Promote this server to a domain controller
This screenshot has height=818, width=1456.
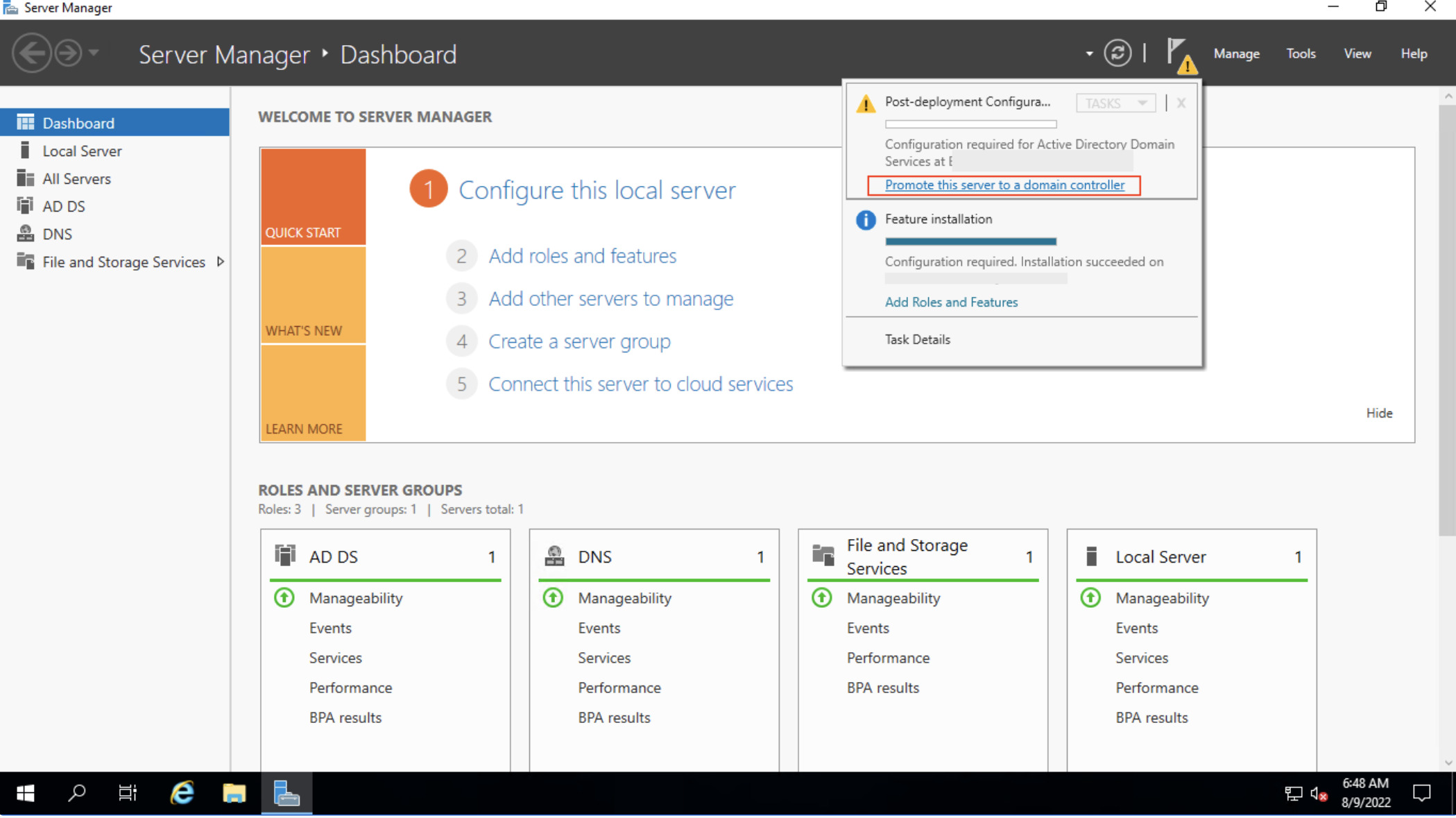tap(1004, 185)
